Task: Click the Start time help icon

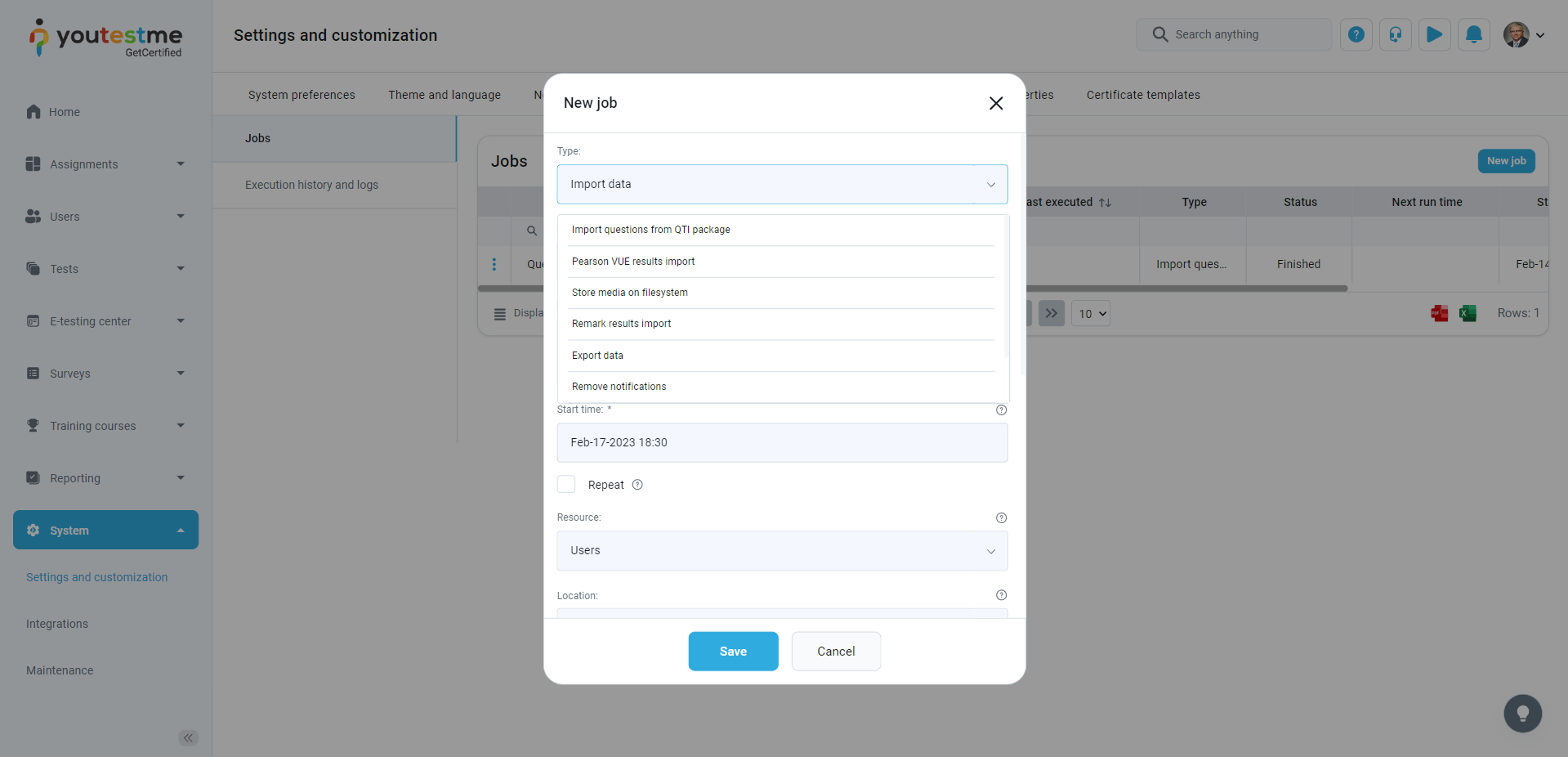Action: [1001, 410]
